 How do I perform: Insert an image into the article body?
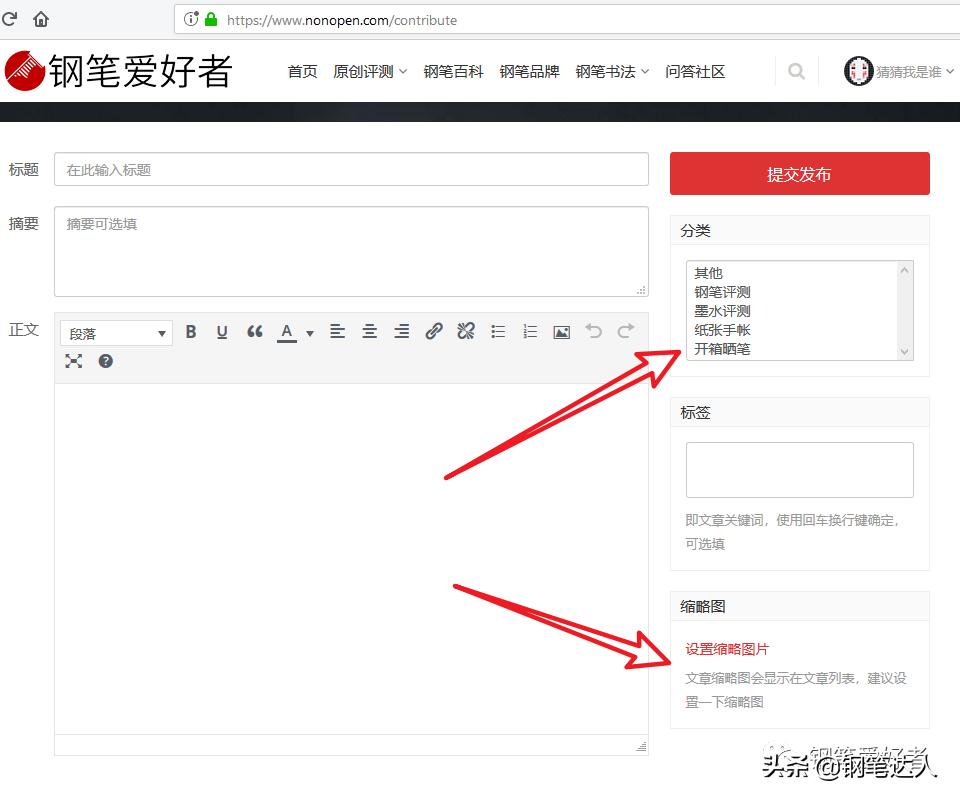click(x=561, y=332)
